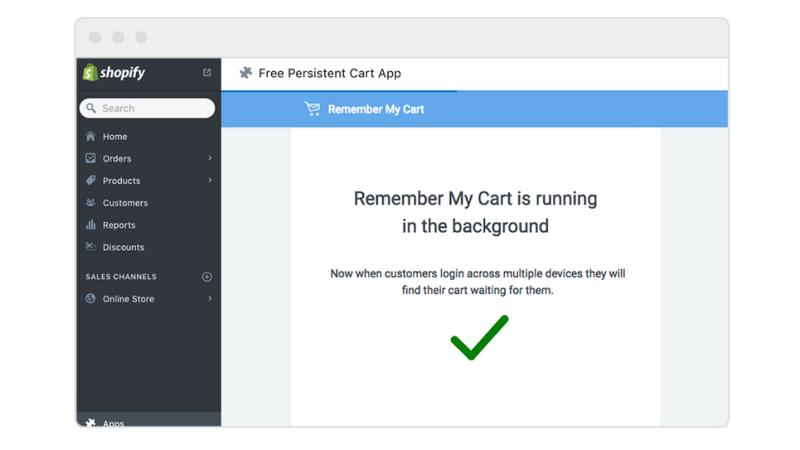Expand the Products submenu chevron
Image resolution: width=800 pixels, height=450 pixels.
pos(210,180)
